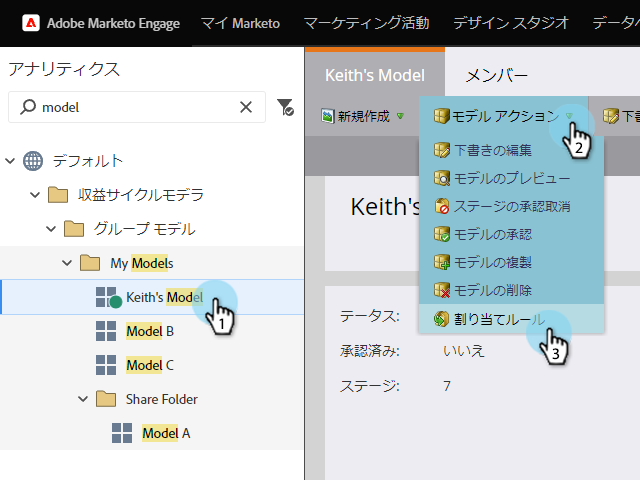
Task: Click the 新規作成 button label
Action: (x=364, y=116)
